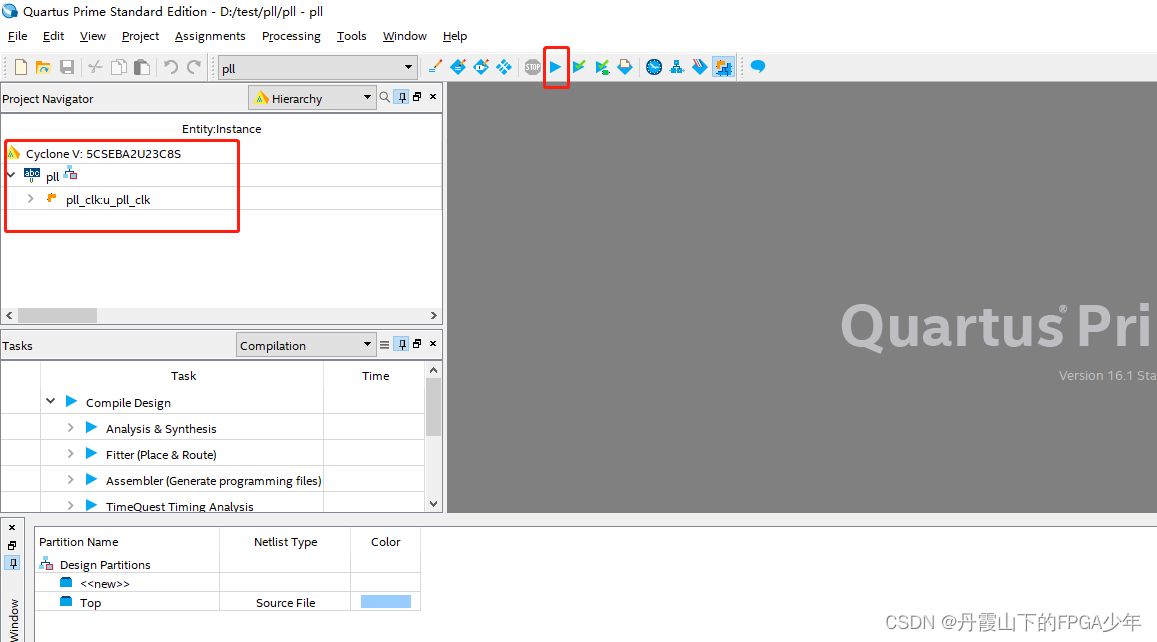Open the Tasks panel list-menu icon
This screenshot has height=642, width=1157.
point(384,344)
